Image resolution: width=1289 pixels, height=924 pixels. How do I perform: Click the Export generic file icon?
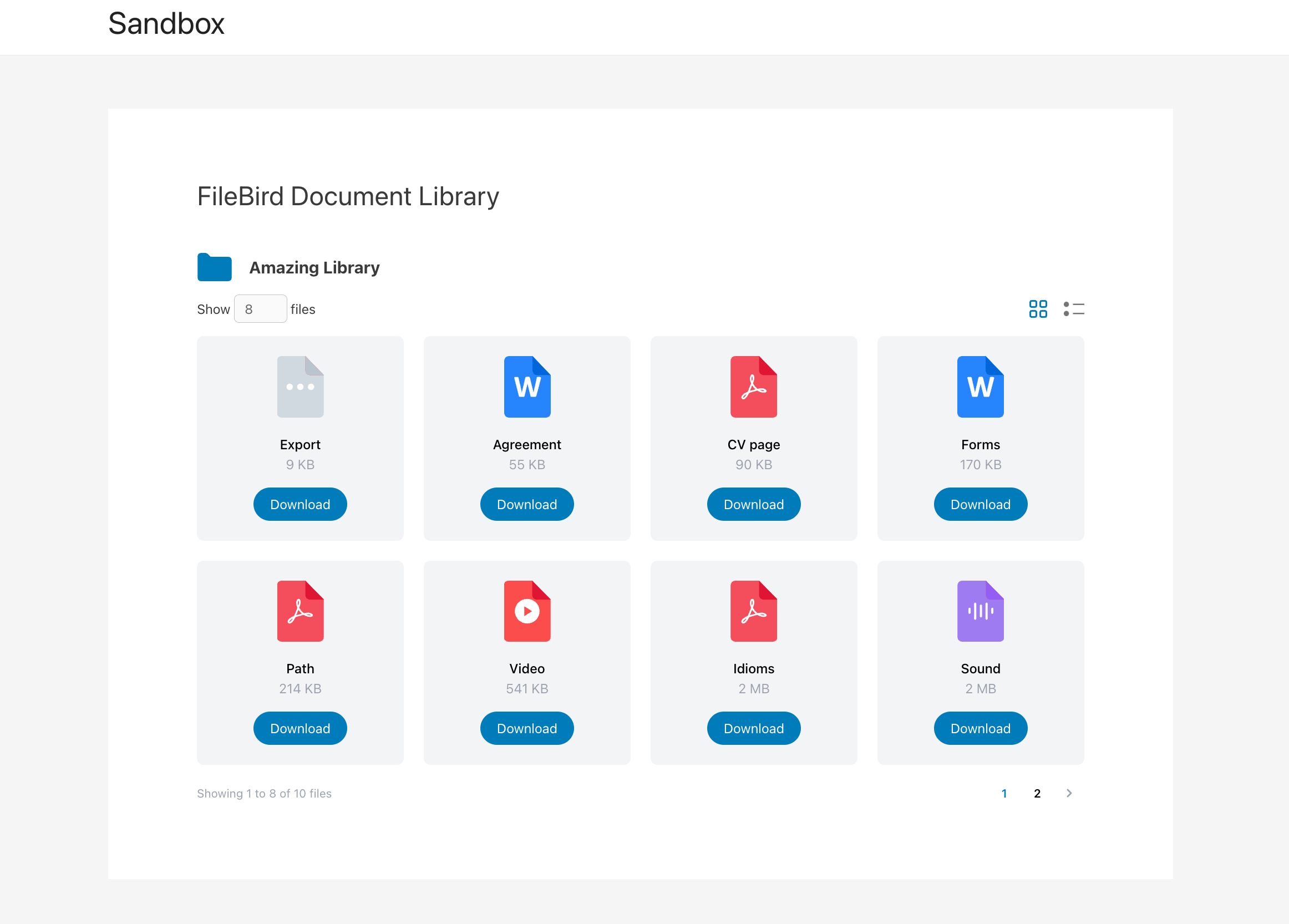(300, 387)
